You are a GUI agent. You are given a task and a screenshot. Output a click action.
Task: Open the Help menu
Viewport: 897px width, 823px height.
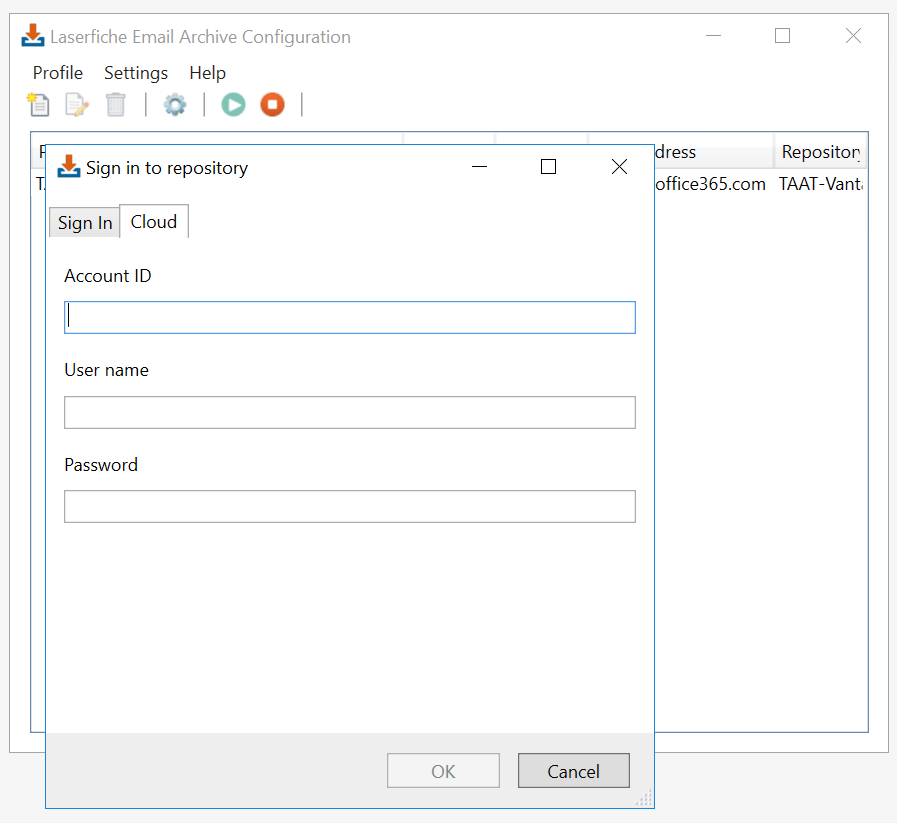[208, 73]
